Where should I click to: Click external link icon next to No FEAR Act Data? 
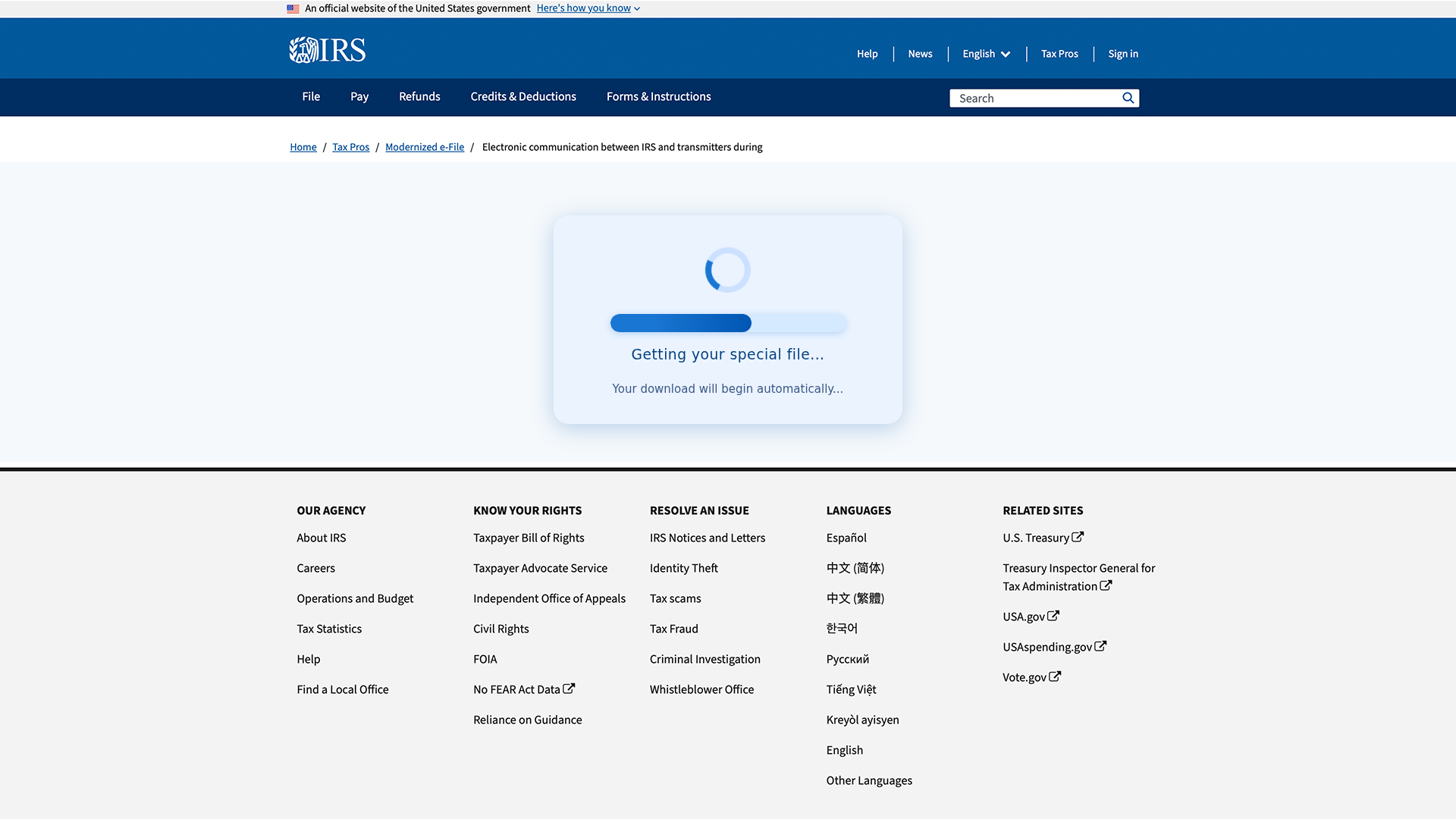click(x=569, y=689)
